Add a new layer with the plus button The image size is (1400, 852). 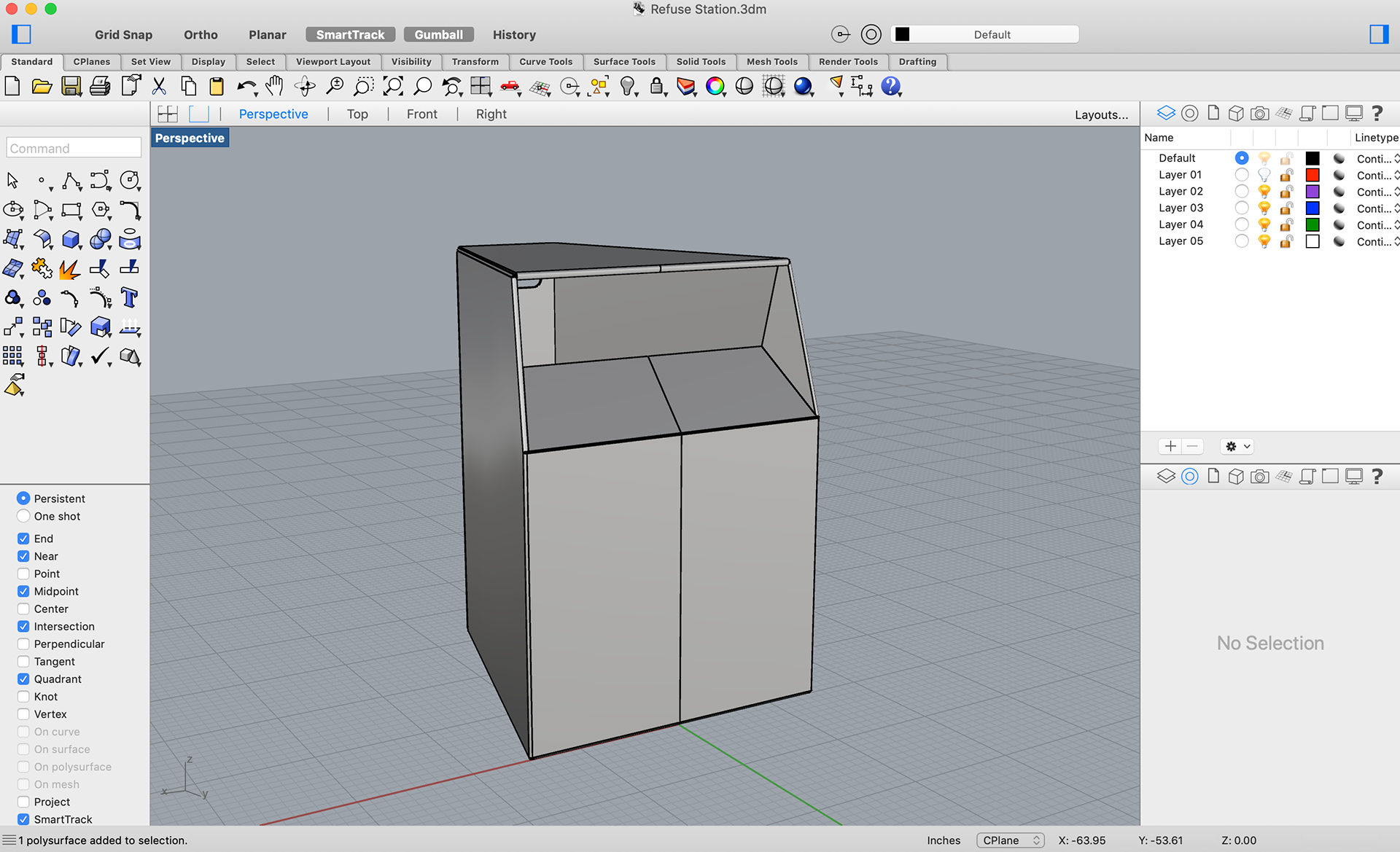pos(1170,446)
